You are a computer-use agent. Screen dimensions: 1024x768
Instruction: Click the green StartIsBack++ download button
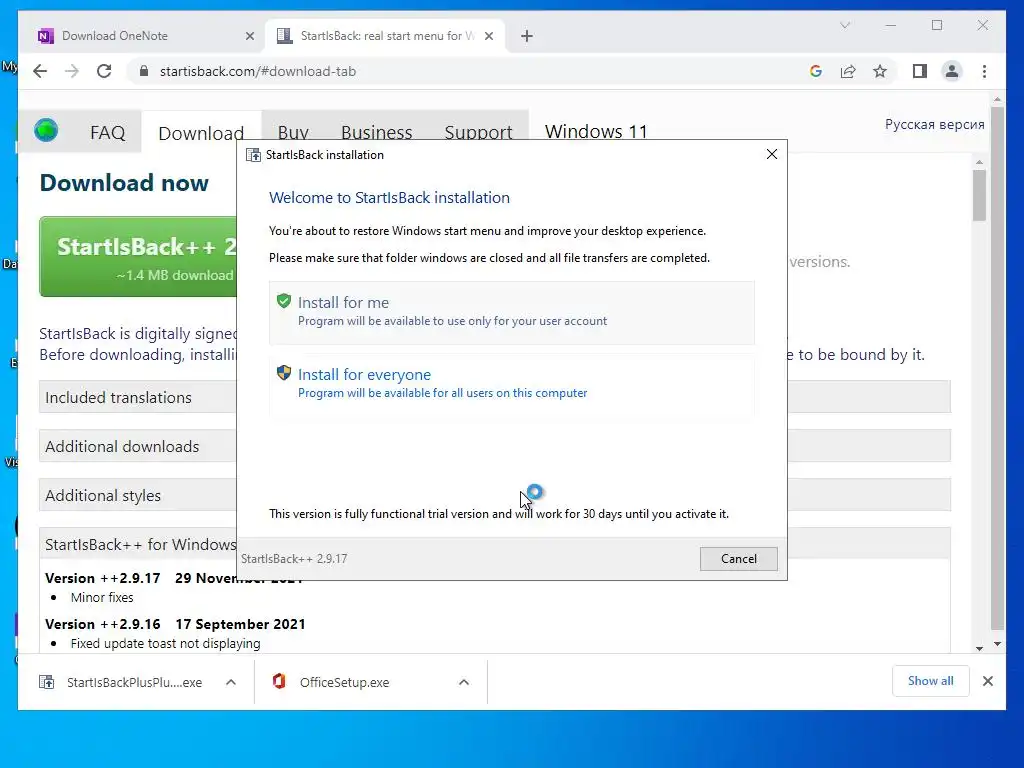coord(138,257)
